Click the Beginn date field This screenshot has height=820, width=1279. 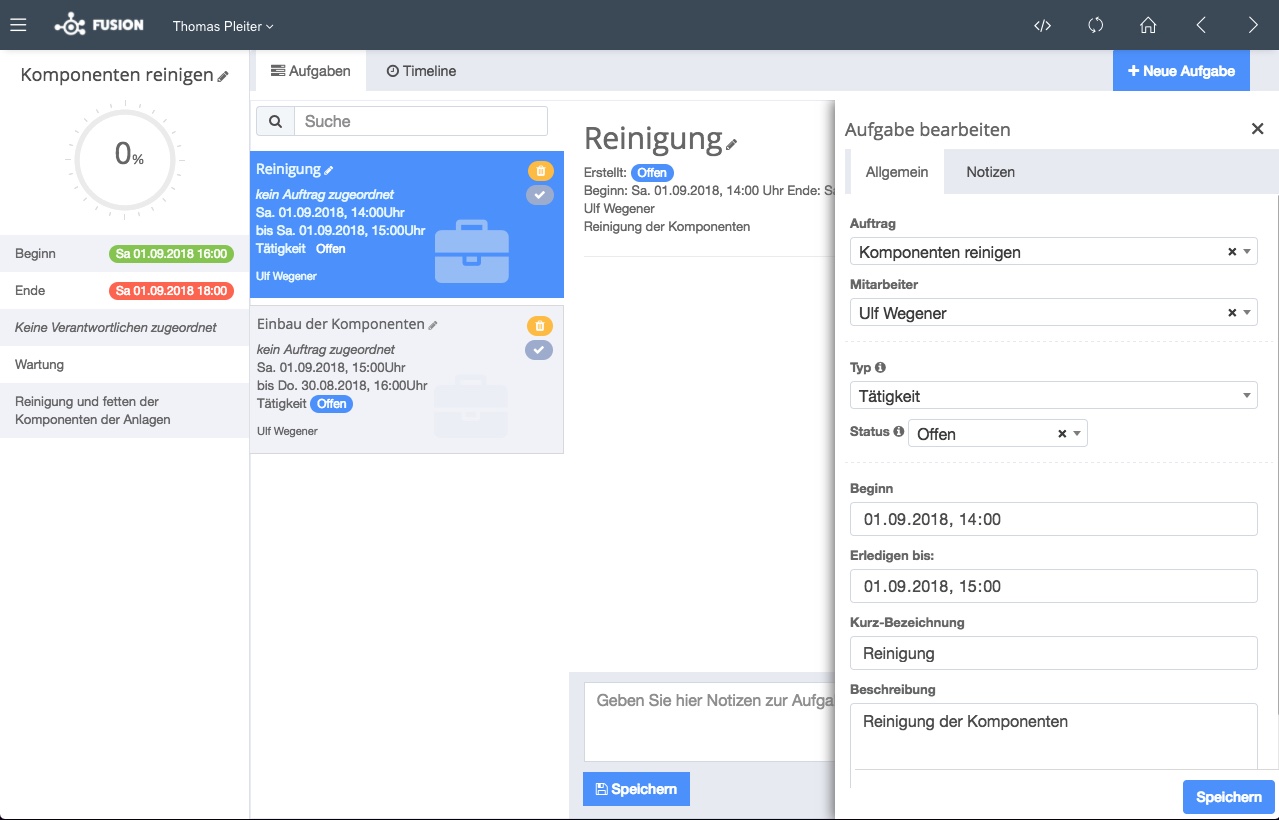[1054, 519]
